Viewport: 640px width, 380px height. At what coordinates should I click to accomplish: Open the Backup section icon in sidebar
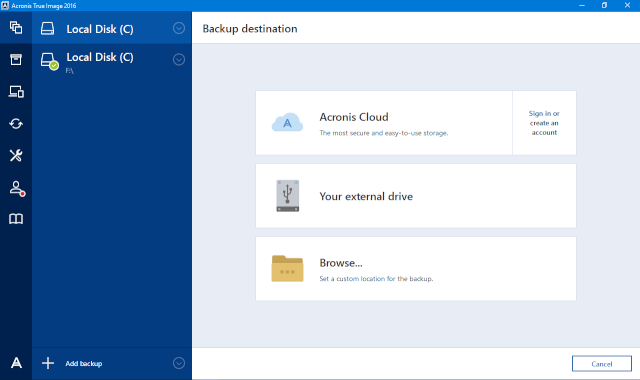[16, 28]
